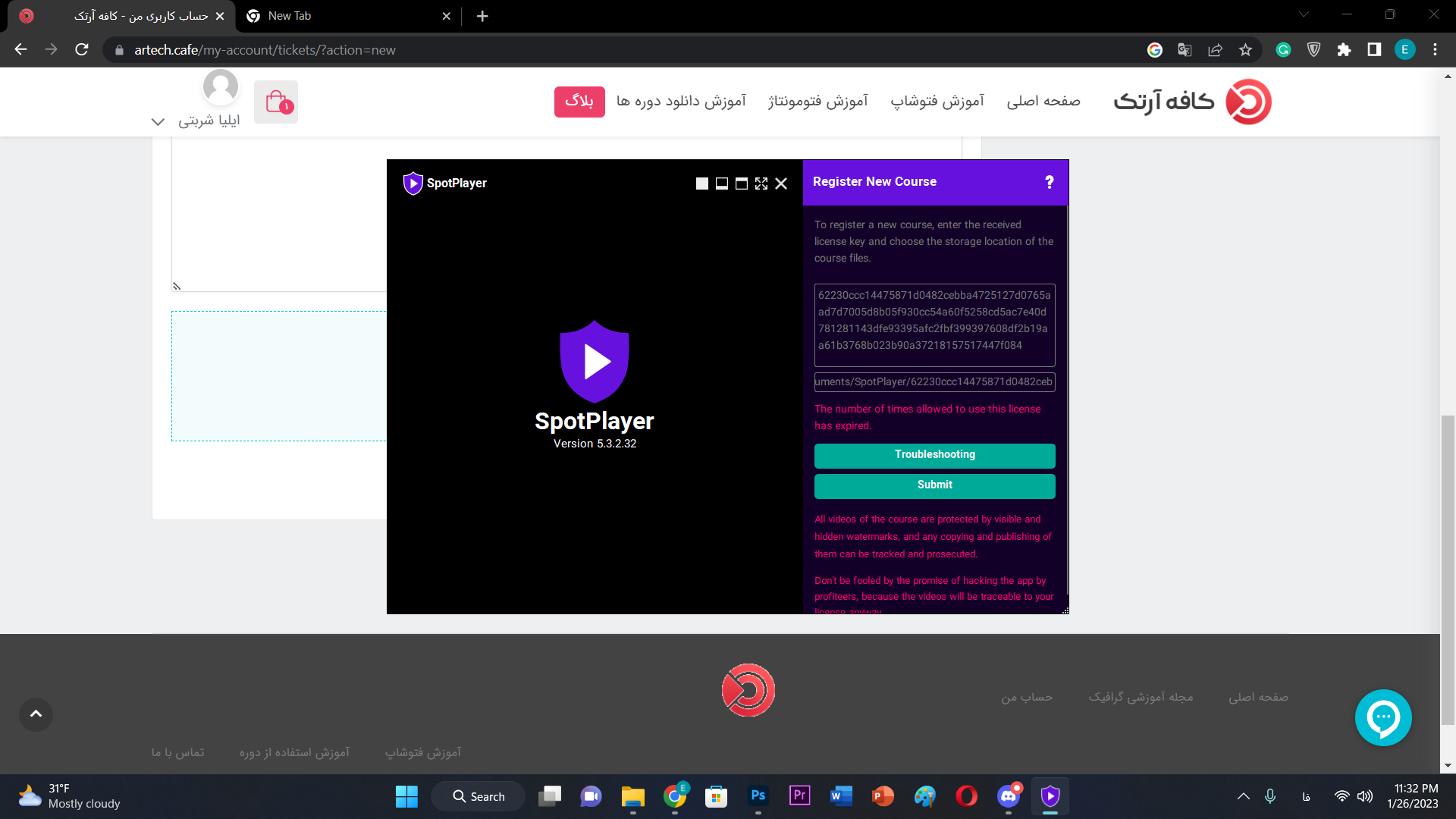Click the live chat support bubble
Viewport: 1456px width, 819px height.
tap(1383, 717)
